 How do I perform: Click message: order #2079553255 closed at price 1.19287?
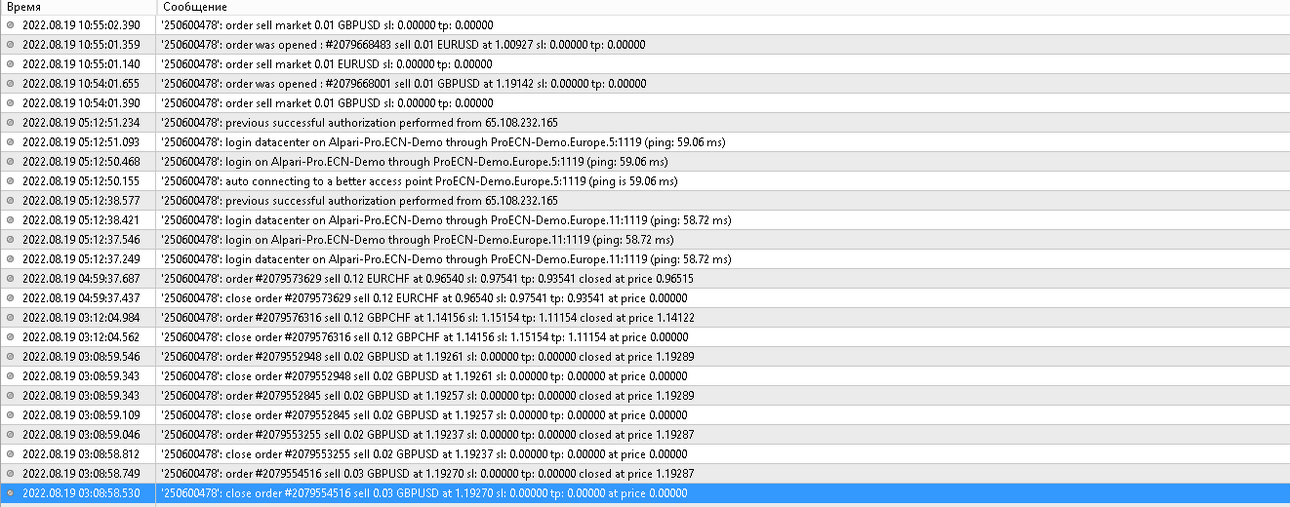point(427,435)
